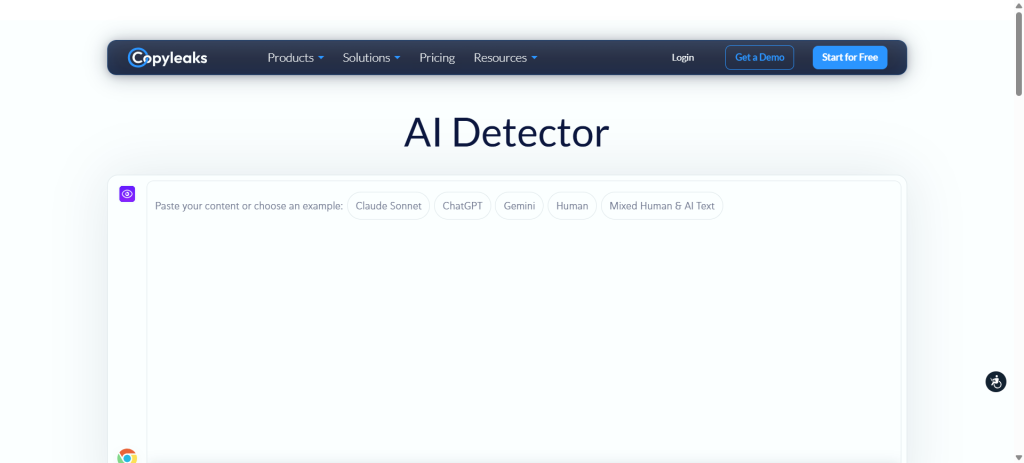Image resolution: width=1024 pixels, height=463 pixels.
Task: Click the Chrome browser icon
Action: (x=127, y=456)
